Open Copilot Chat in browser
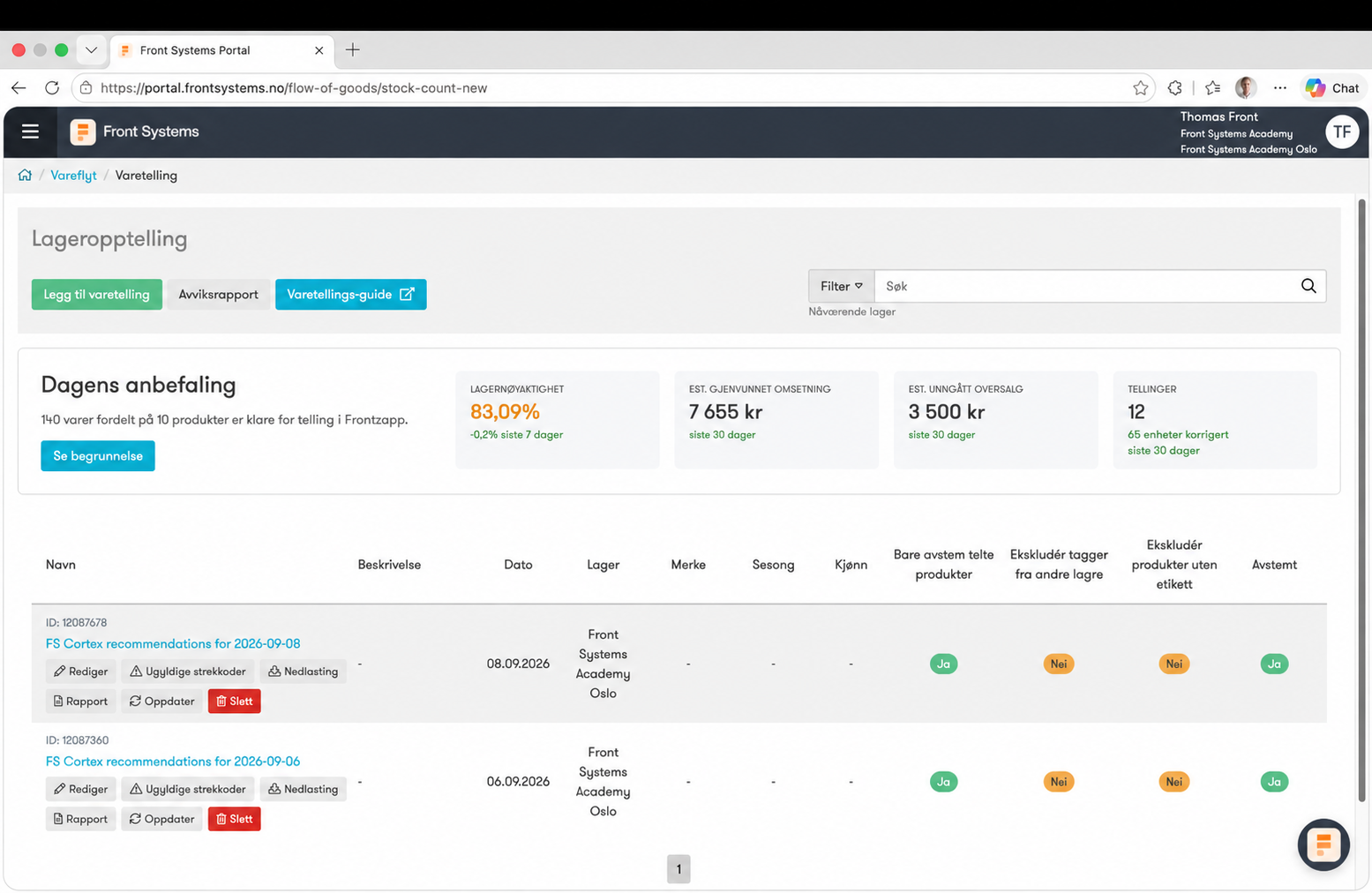1372x893 pixels. 1332,87
